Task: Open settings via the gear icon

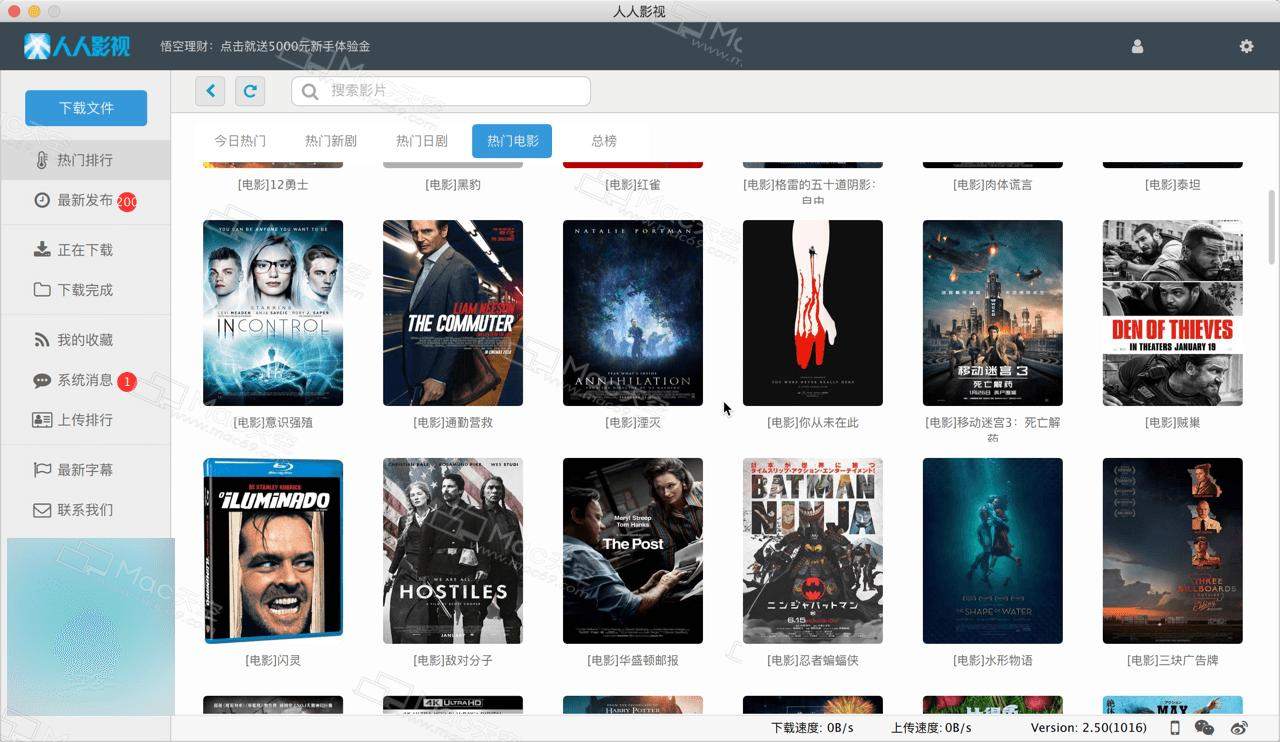Action: (x=1246, y=46)
